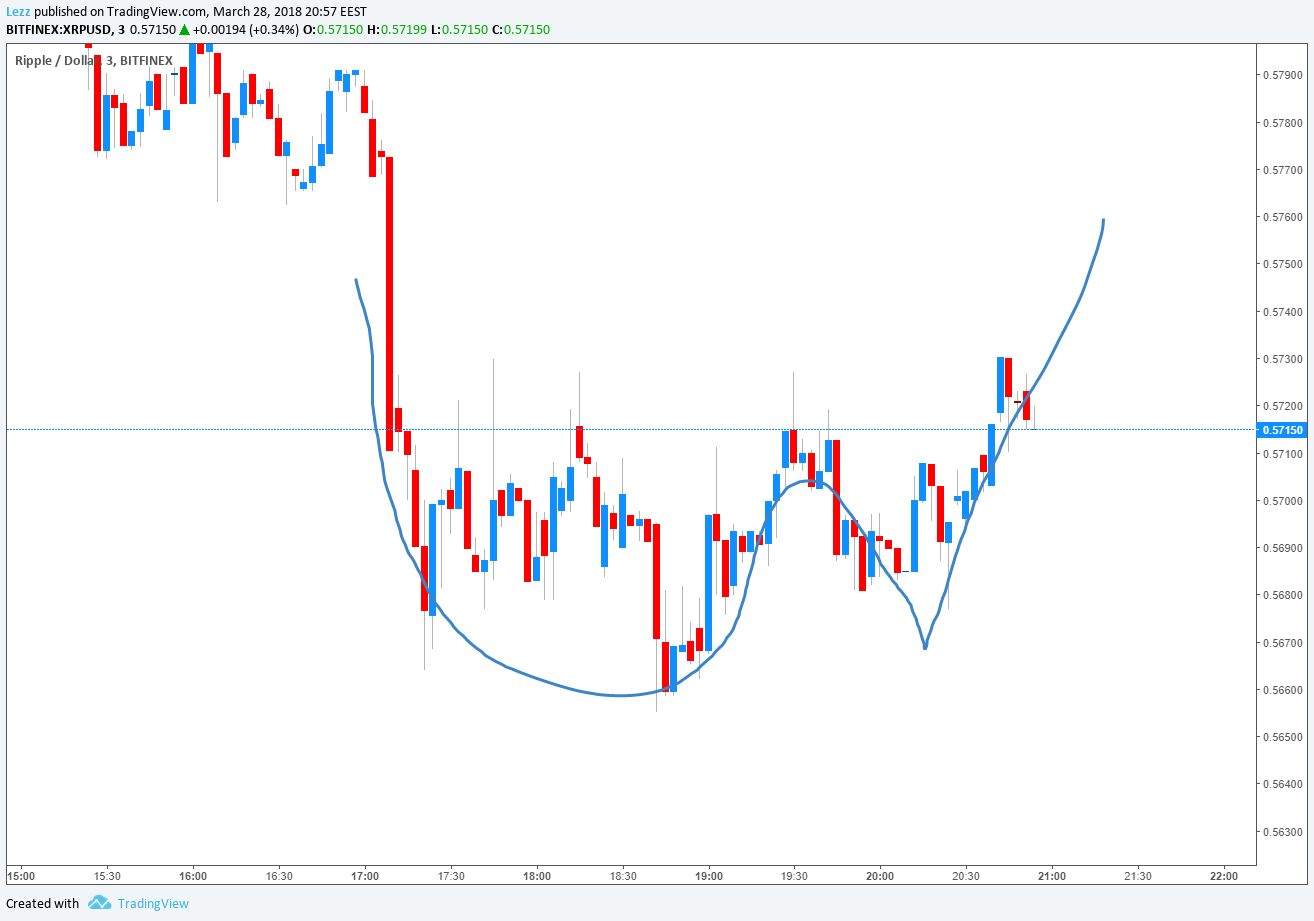
Task: Click the green up-arrow change indicator
Action: point(184,30)
